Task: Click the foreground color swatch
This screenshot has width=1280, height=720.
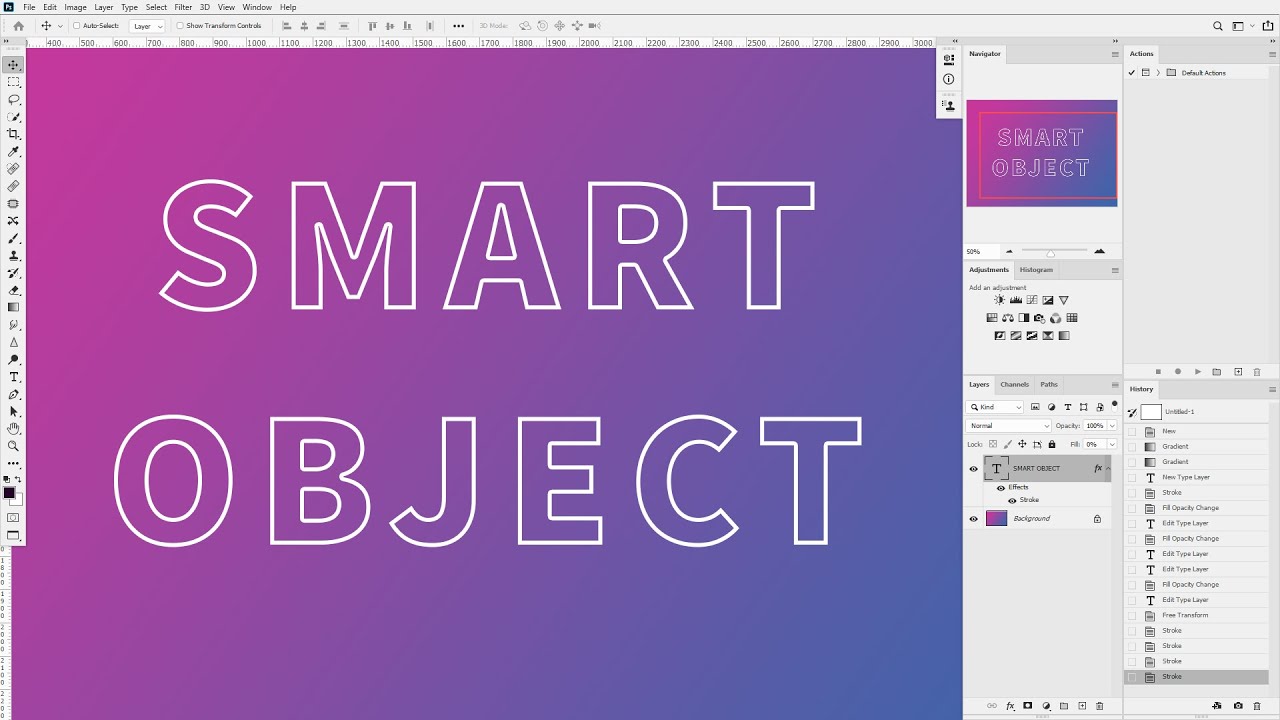Action: tap(10, 493)
